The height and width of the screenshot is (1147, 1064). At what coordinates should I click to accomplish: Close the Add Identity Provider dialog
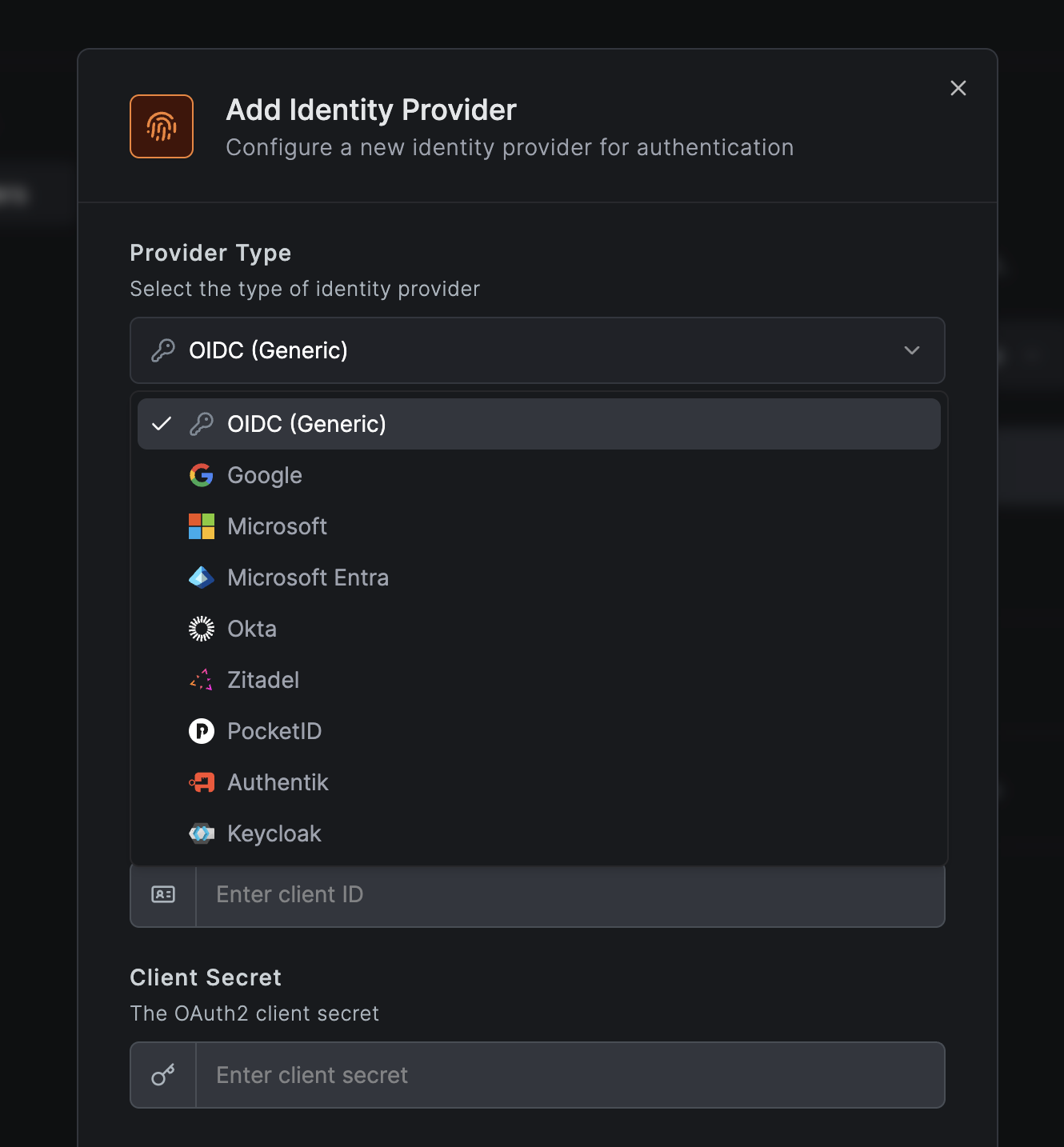click(x=958, y=88)
